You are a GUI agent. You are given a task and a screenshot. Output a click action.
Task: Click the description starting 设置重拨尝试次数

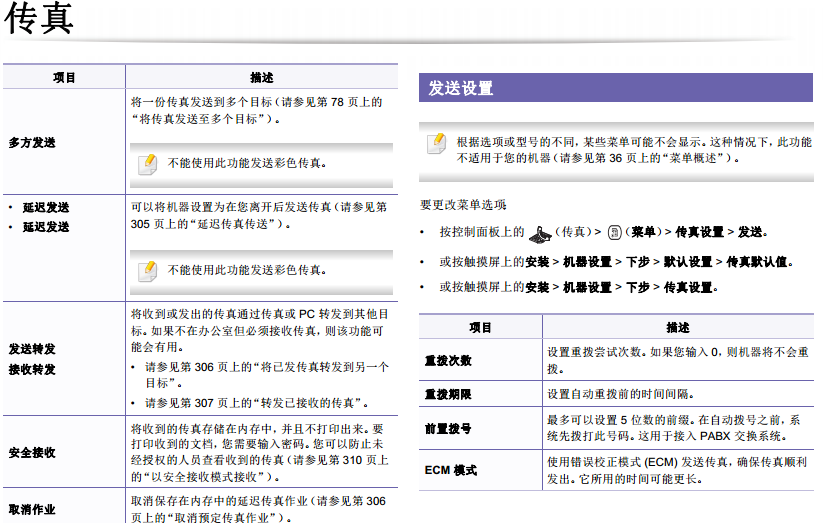coord(678,360)
